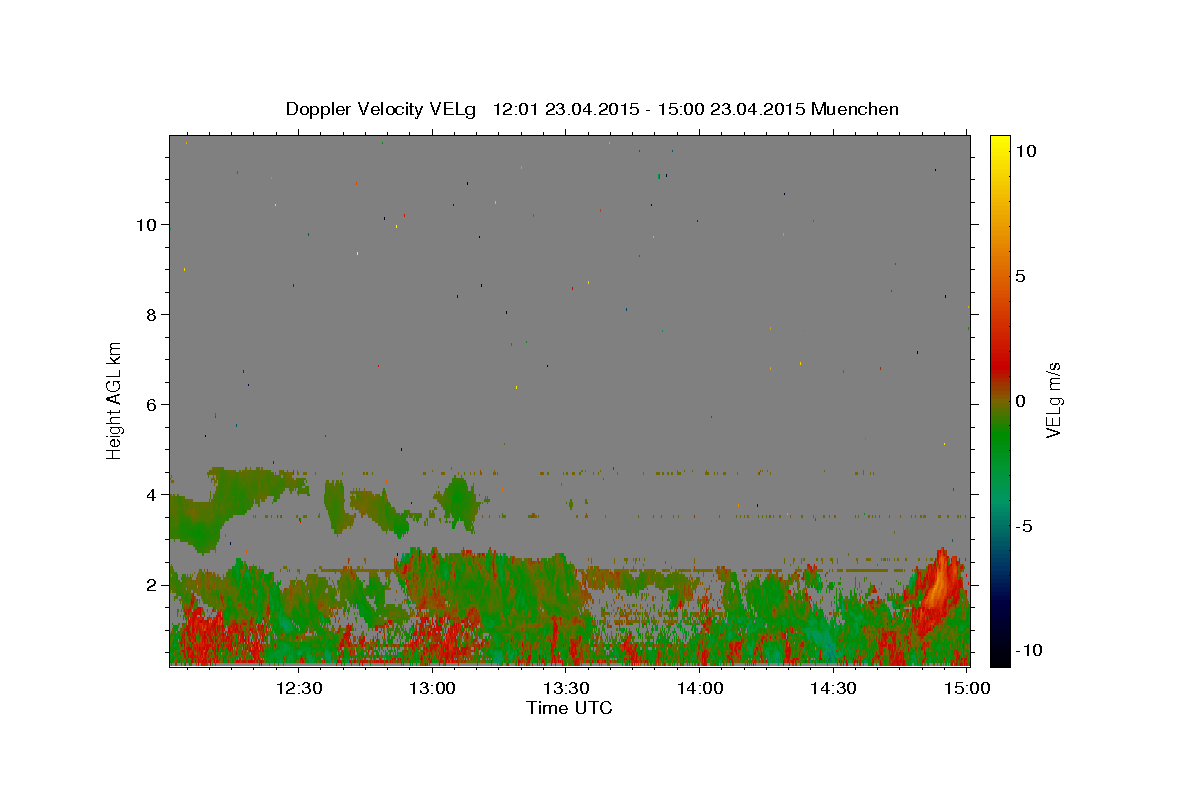
Task: Click the 15:00 time tick label
Action: click(x=967, y=688)
